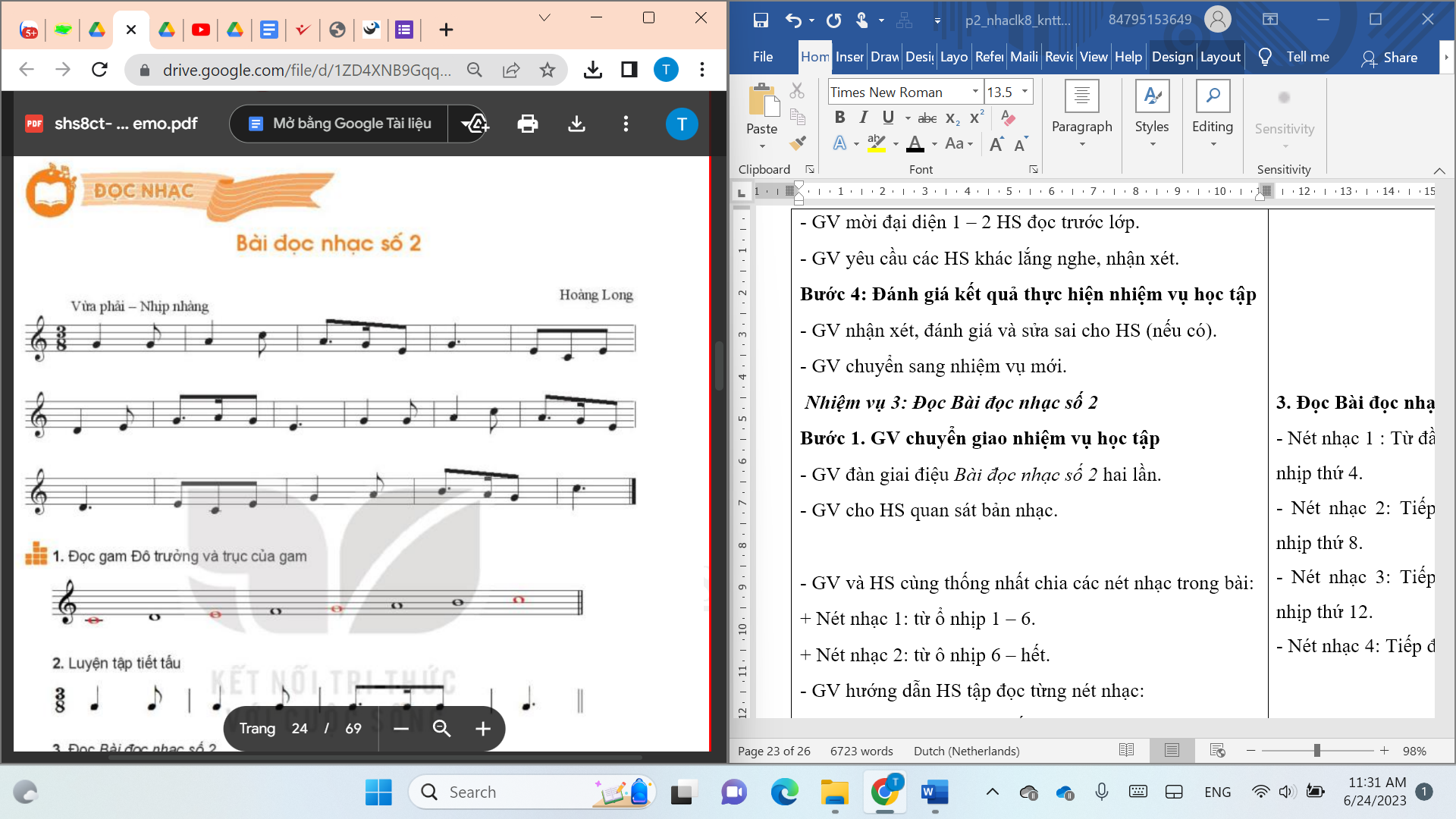Increase font size with Grow Font
Screen dimensions: 1456x819
[x=997, y=144]
